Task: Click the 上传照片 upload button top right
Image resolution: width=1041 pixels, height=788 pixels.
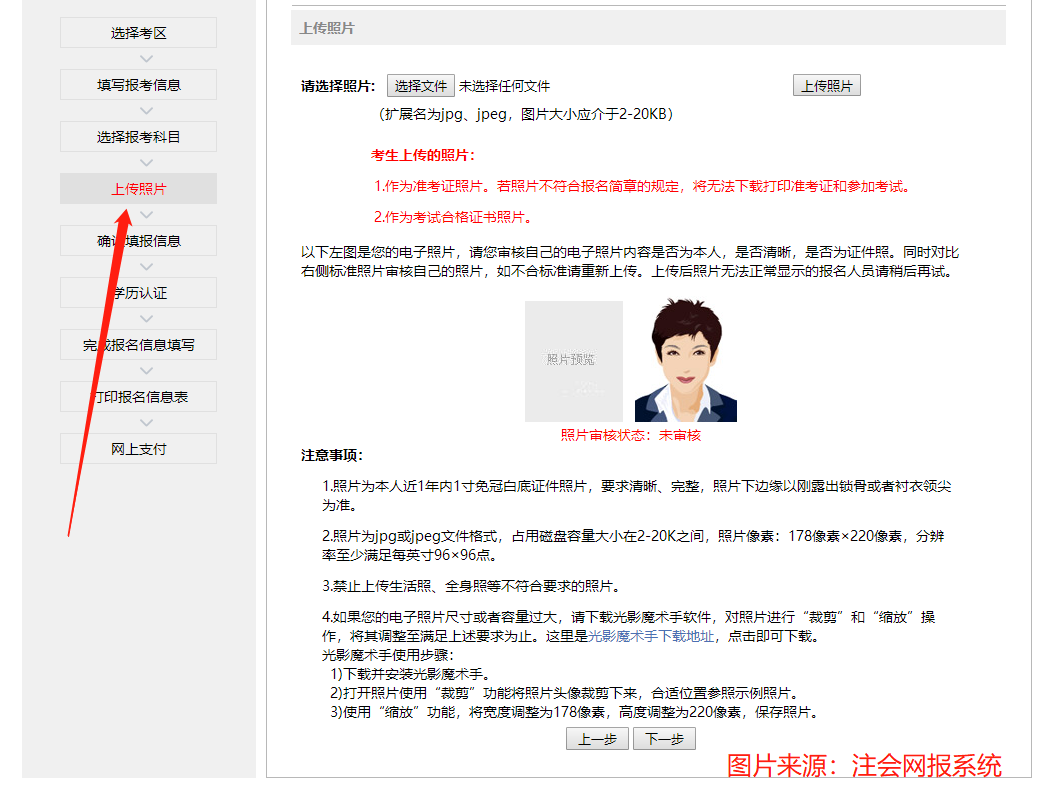Action: [x=827, y=84]
